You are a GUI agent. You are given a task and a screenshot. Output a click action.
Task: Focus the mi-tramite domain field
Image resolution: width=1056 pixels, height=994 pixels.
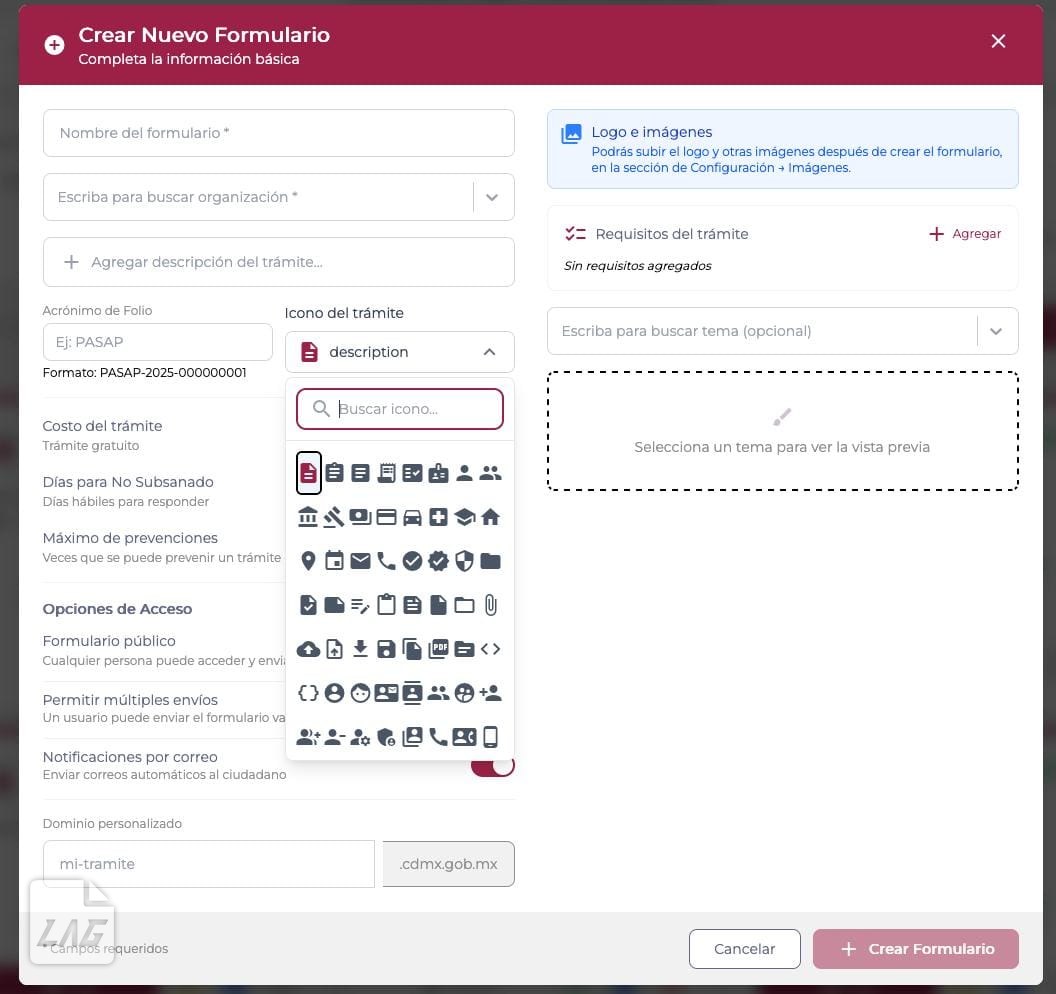pyautogui.click(x=209, y=864)
